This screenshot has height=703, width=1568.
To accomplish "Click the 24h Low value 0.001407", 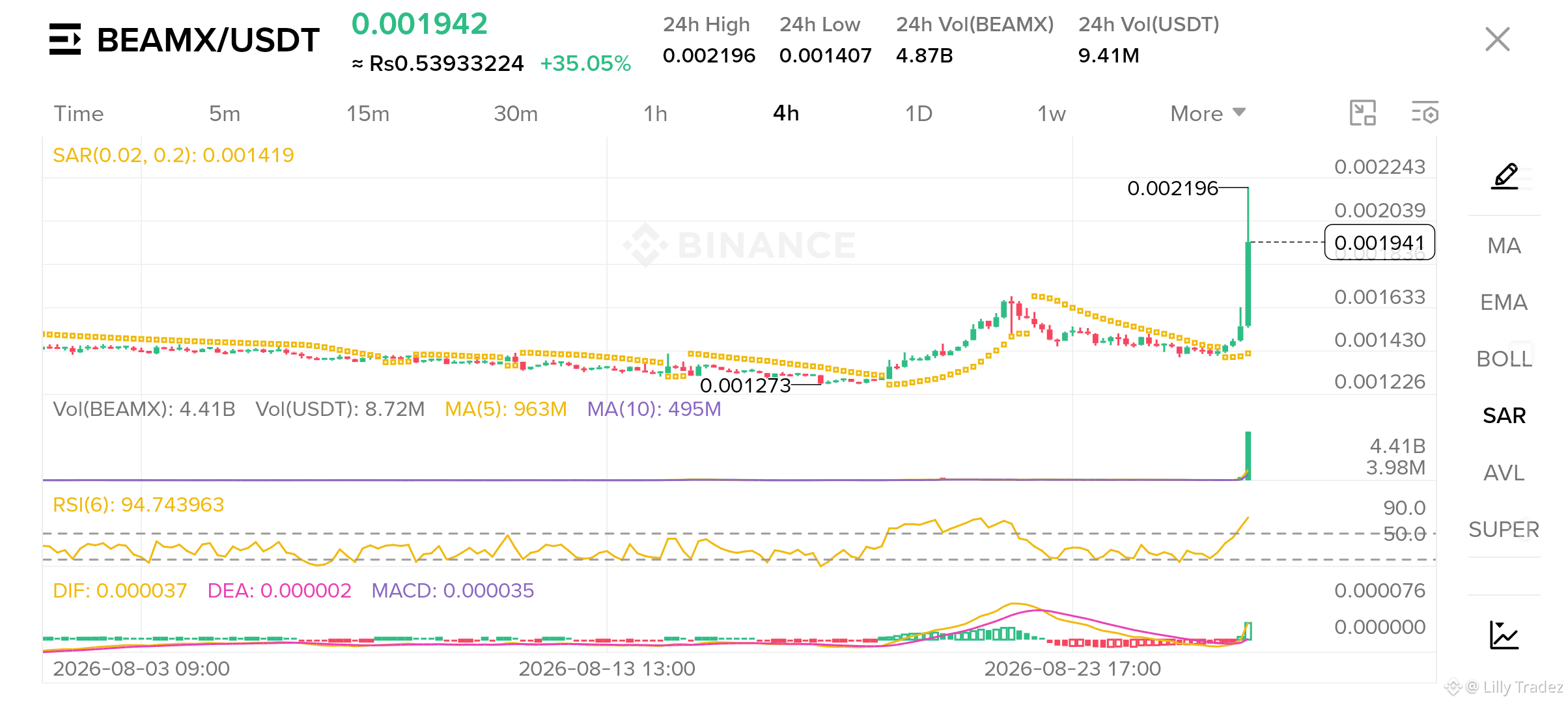I will click(x=826, y=55).
